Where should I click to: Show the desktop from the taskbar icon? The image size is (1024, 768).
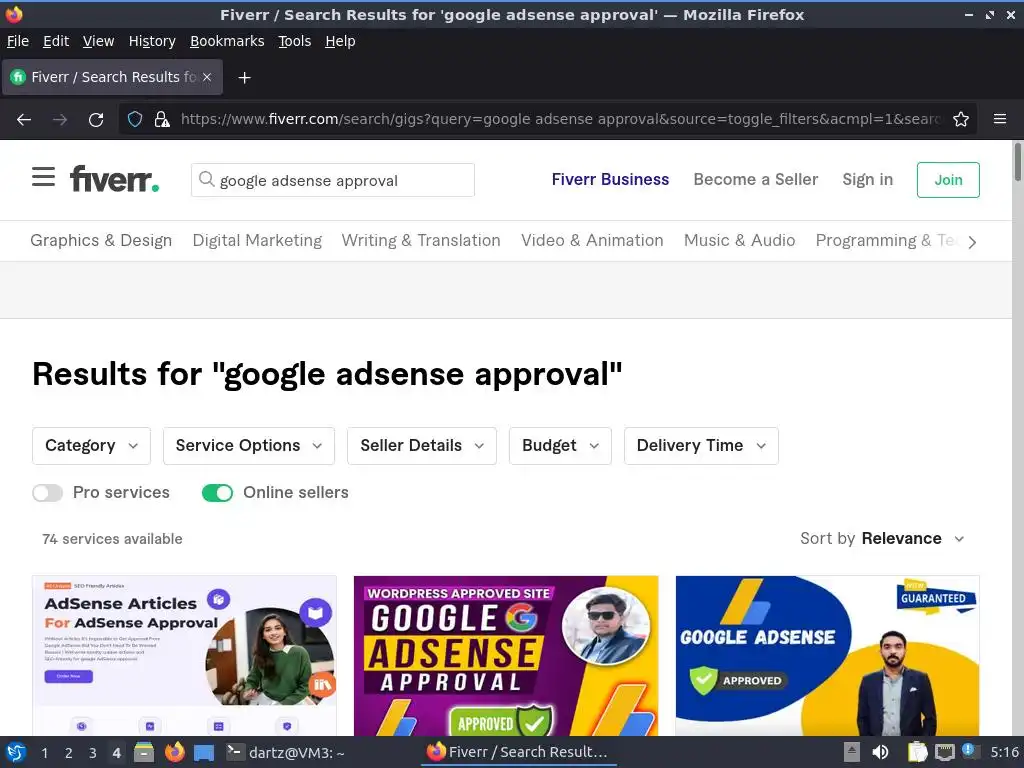coord(204,752)
